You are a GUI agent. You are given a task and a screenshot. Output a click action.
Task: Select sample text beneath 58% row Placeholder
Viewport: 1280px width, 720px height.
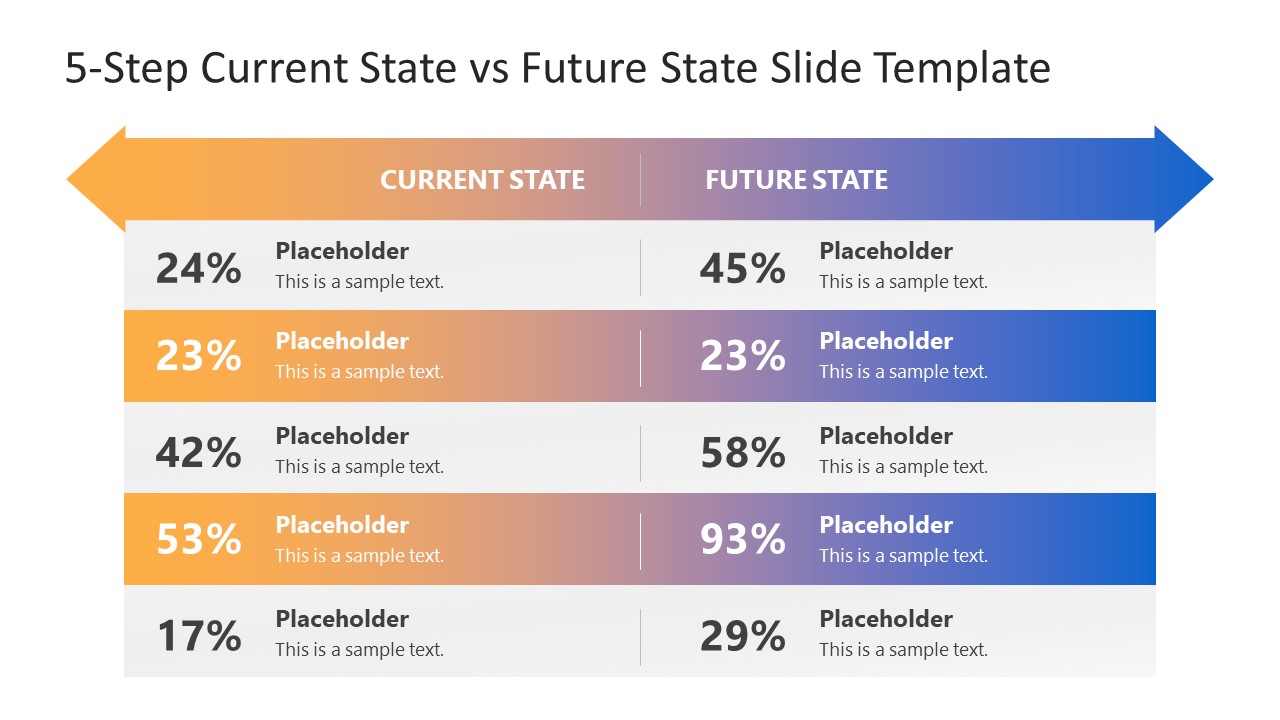tap(903, 467)
